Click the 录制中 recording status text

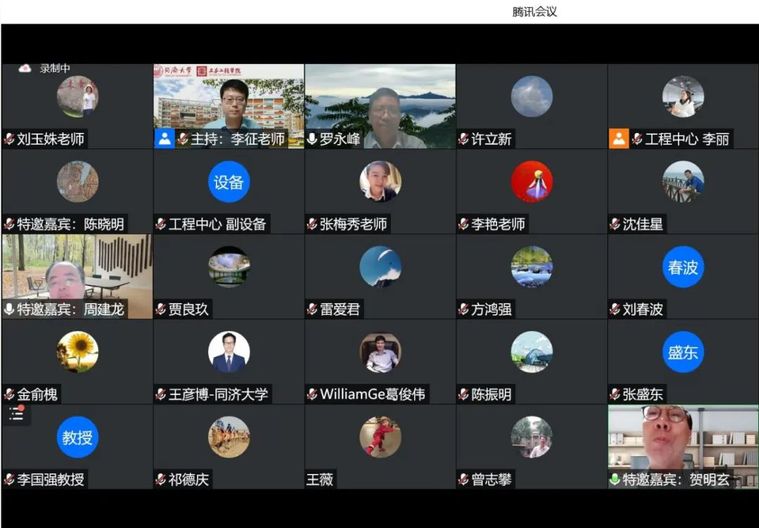pyautogui.click(x=55, y=68)
